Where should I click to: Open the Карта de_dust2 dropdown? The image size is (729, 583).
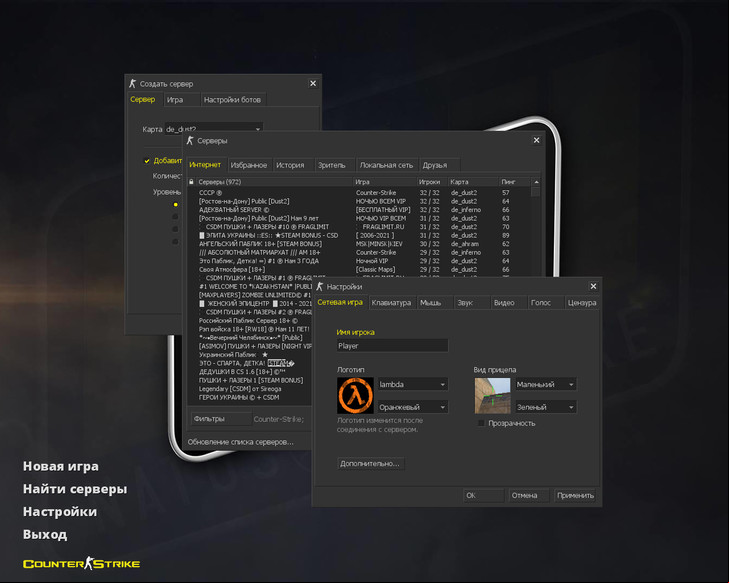(214, 129)
